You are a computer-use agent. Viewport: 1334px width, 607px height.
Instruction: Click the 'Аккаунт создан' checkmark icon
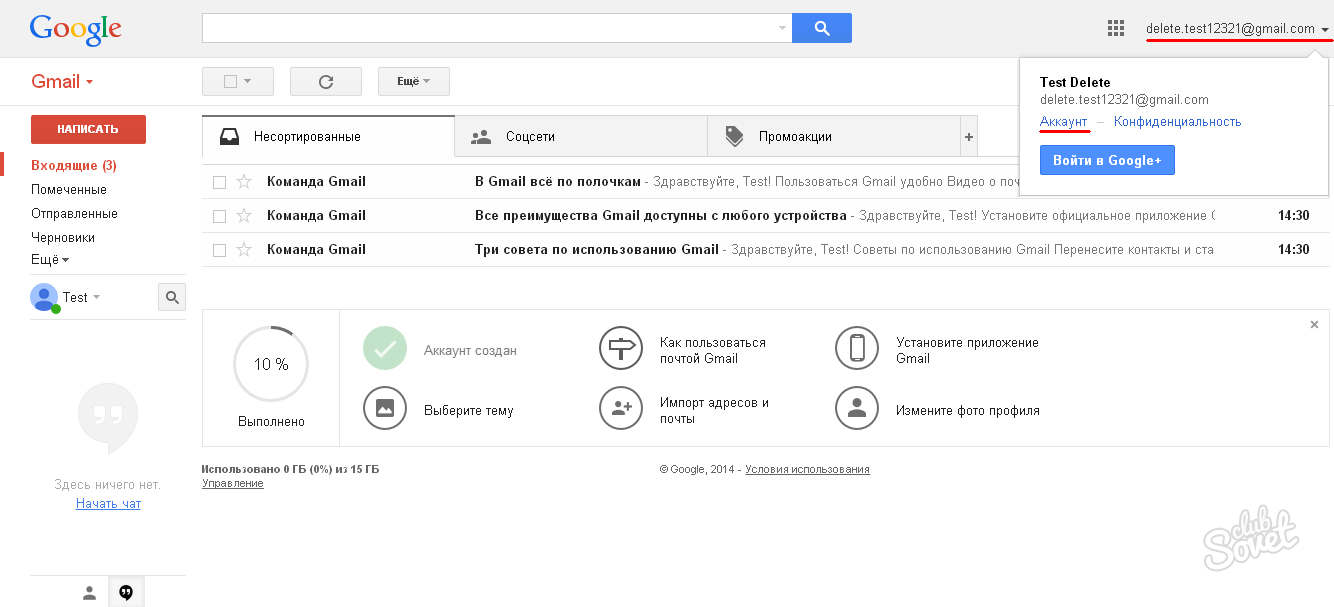click(385, 349)
